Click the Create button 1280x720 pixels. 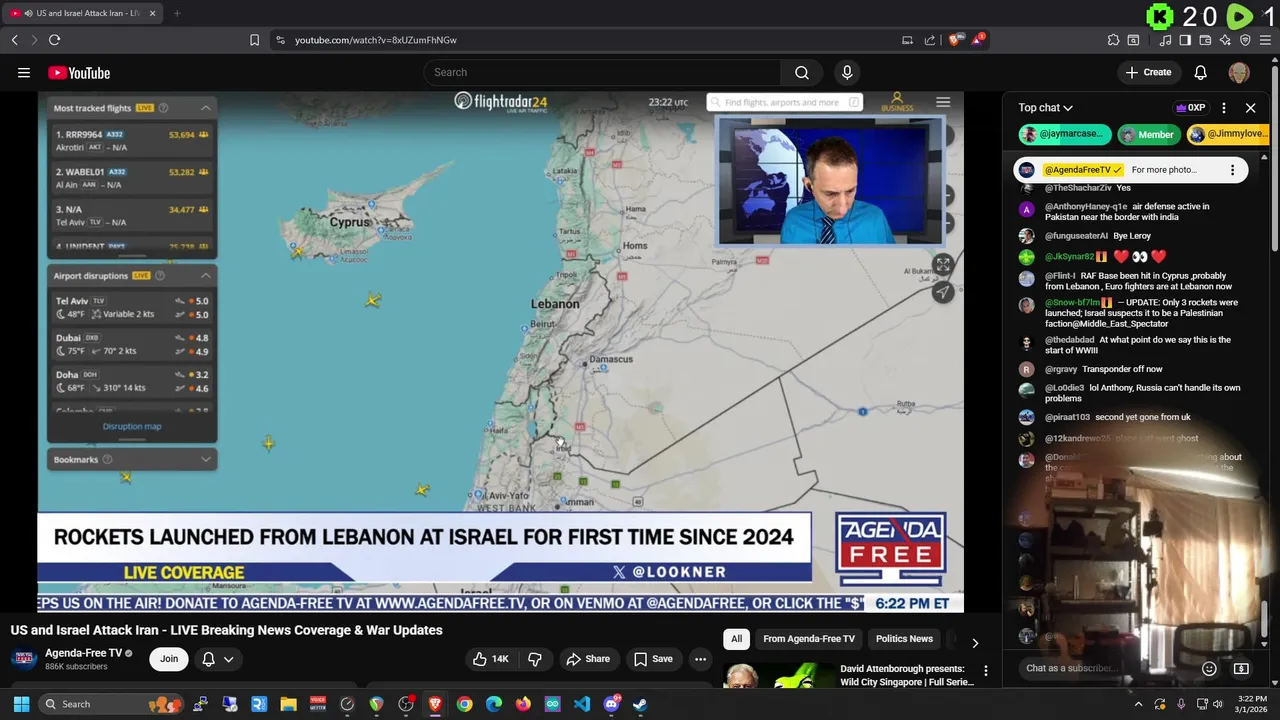[x=1148, y=72]
